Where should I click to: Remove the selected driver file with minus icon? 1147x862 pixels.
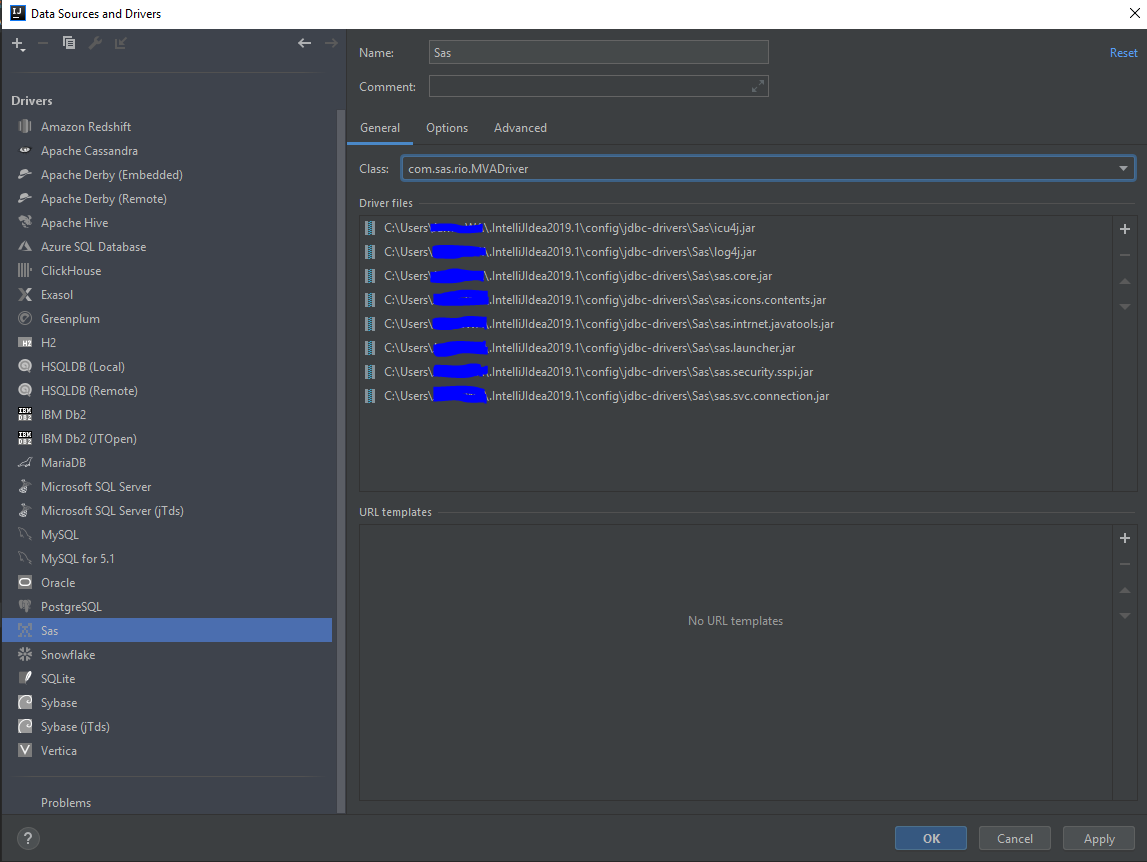point(1124,255)
